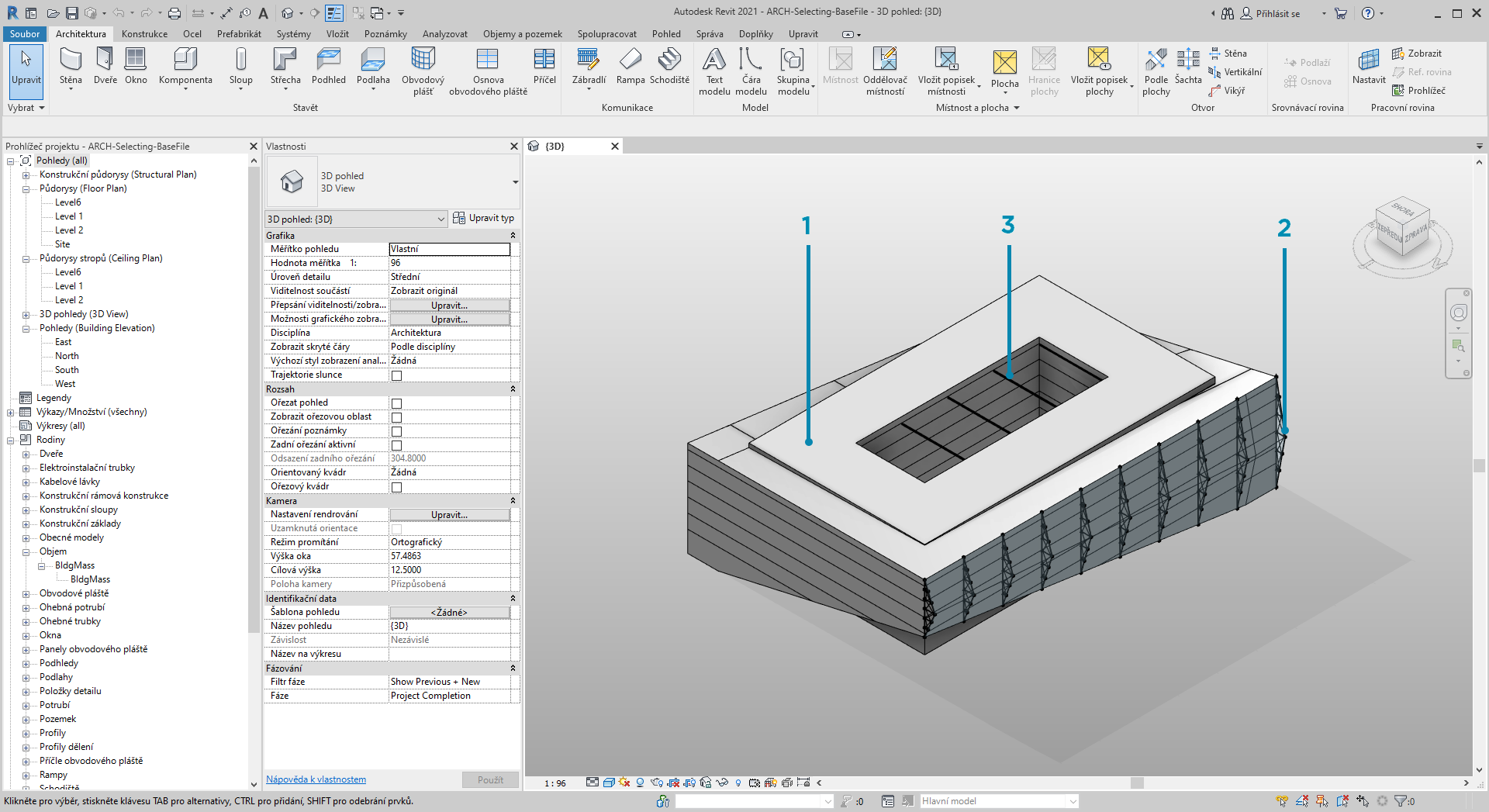Switch to the Vložit ribbon tab

point(337,34)
